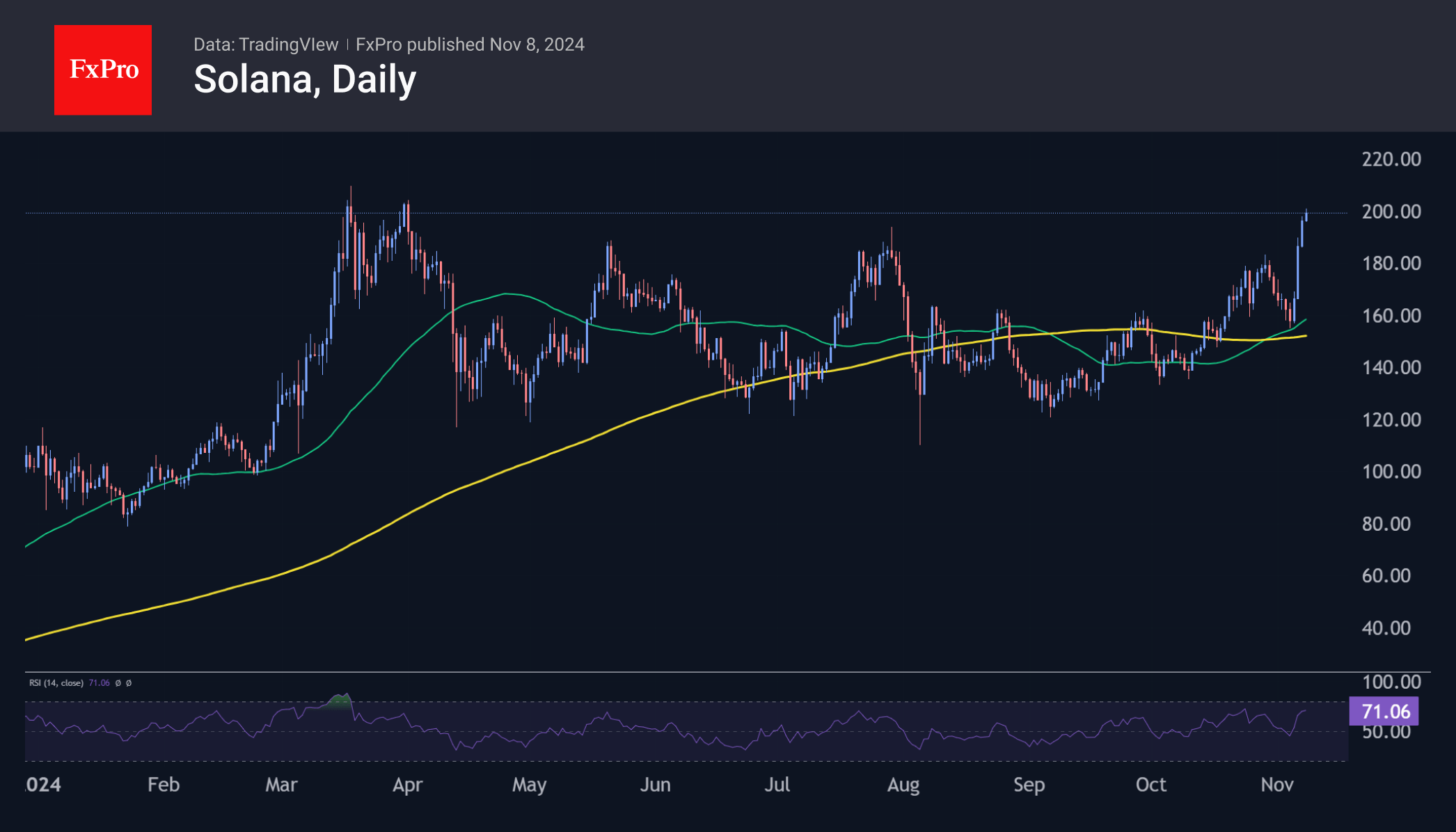
Task: Click the 220.00 price axis label
Action: click(1391, 159)
